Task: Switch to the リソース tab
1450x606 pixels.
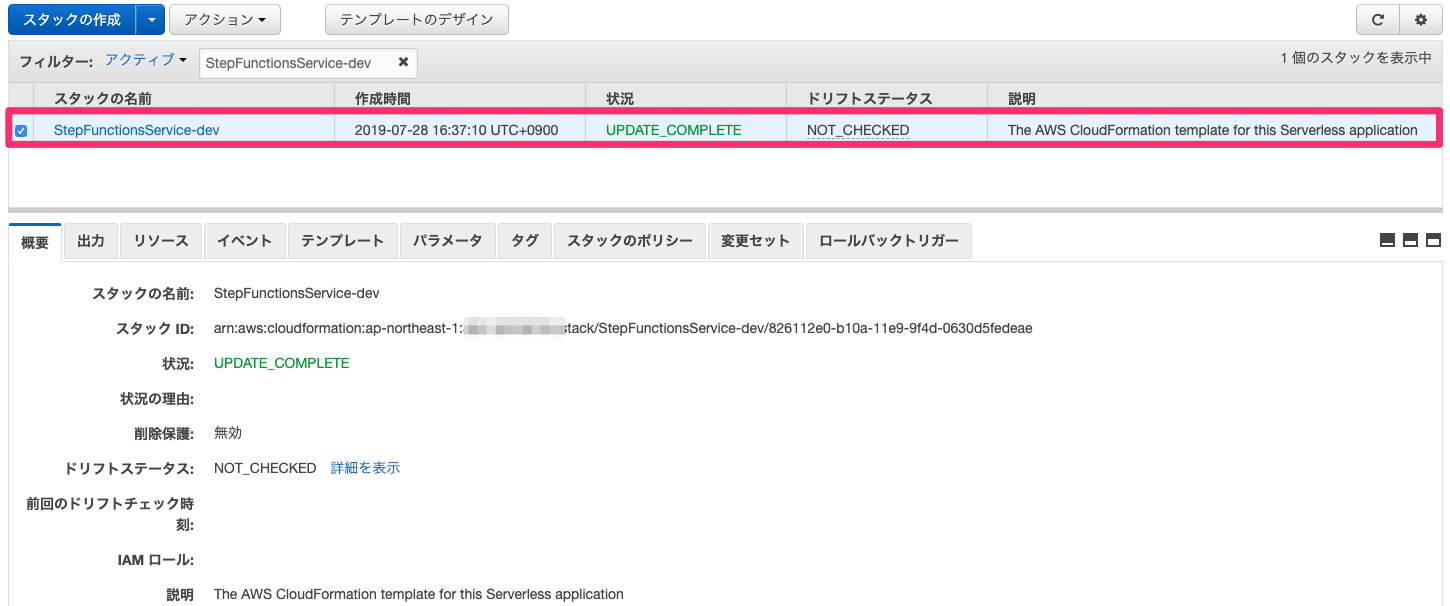Action: [161, 241]
